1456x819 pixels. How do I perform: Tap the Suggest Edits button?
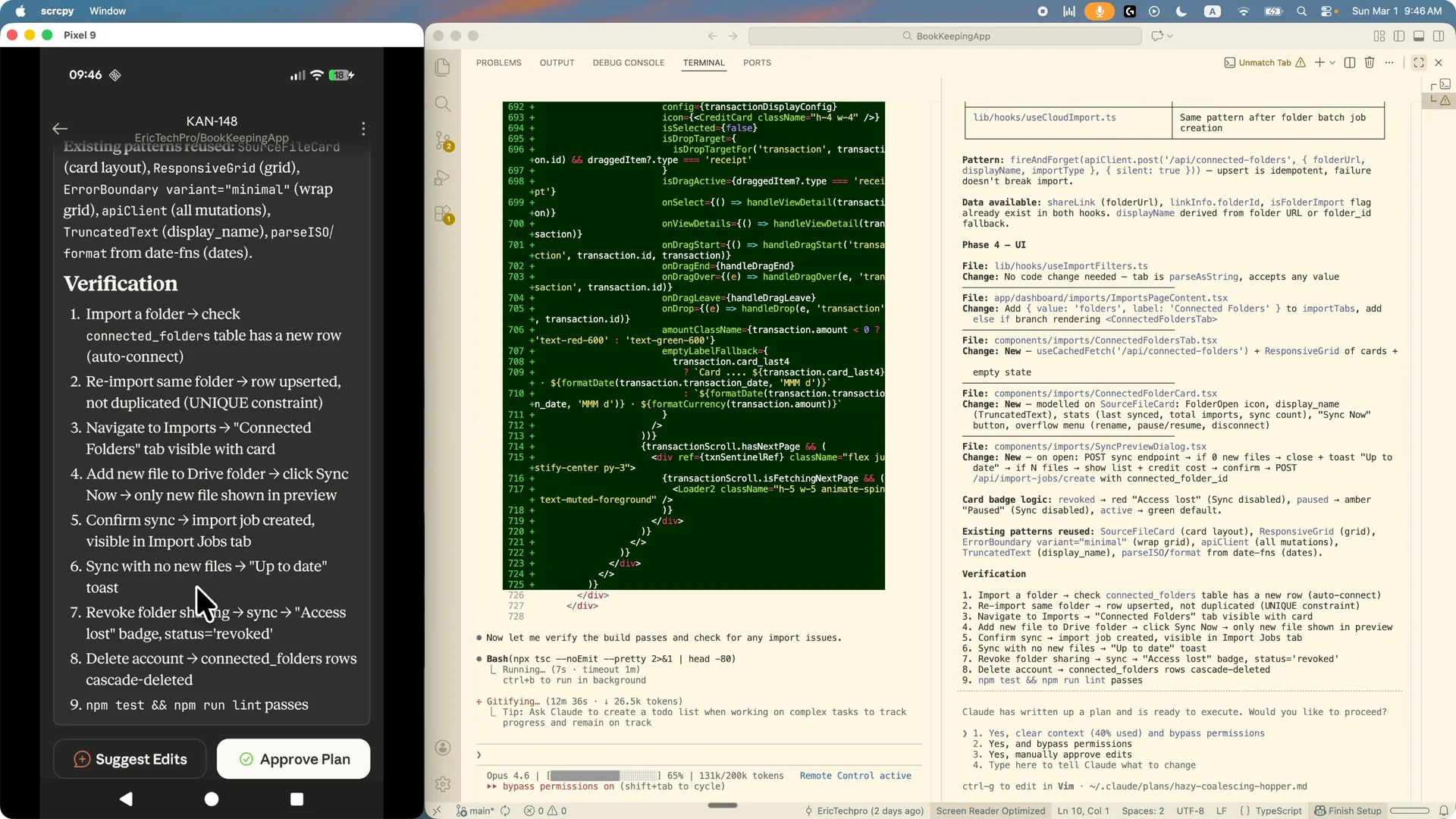pos(130,759)
